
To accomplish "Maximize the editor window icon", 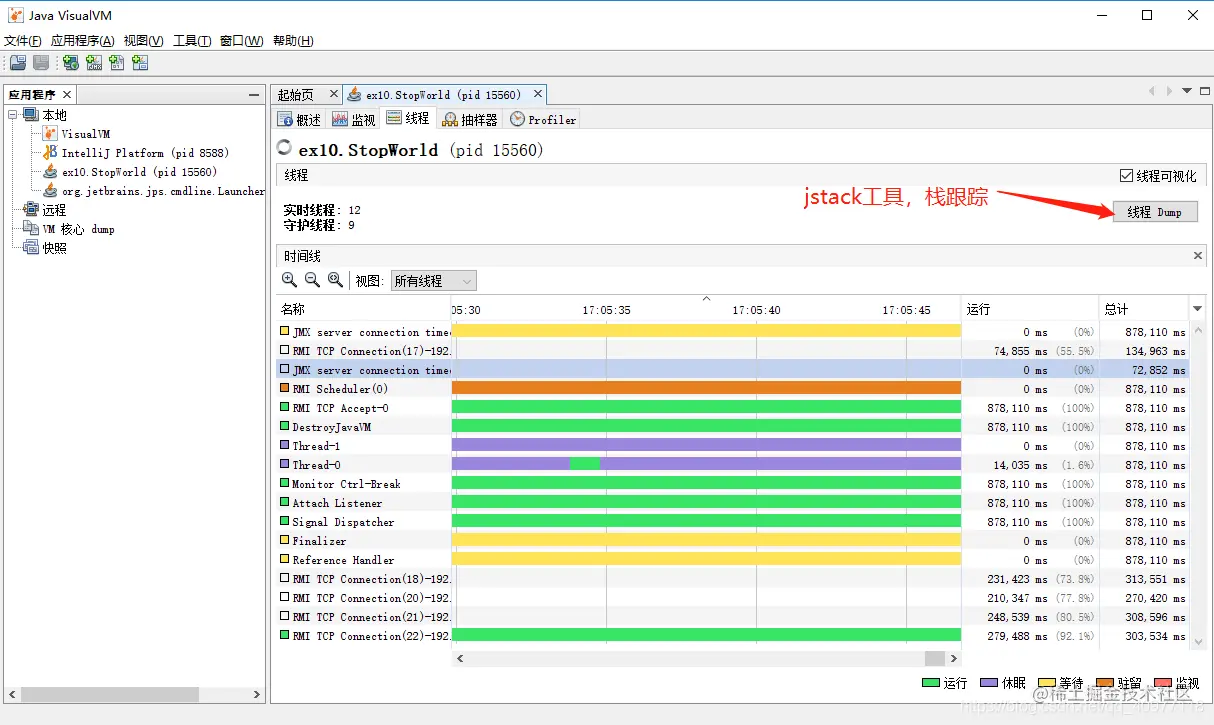I will pos(1204,91).
